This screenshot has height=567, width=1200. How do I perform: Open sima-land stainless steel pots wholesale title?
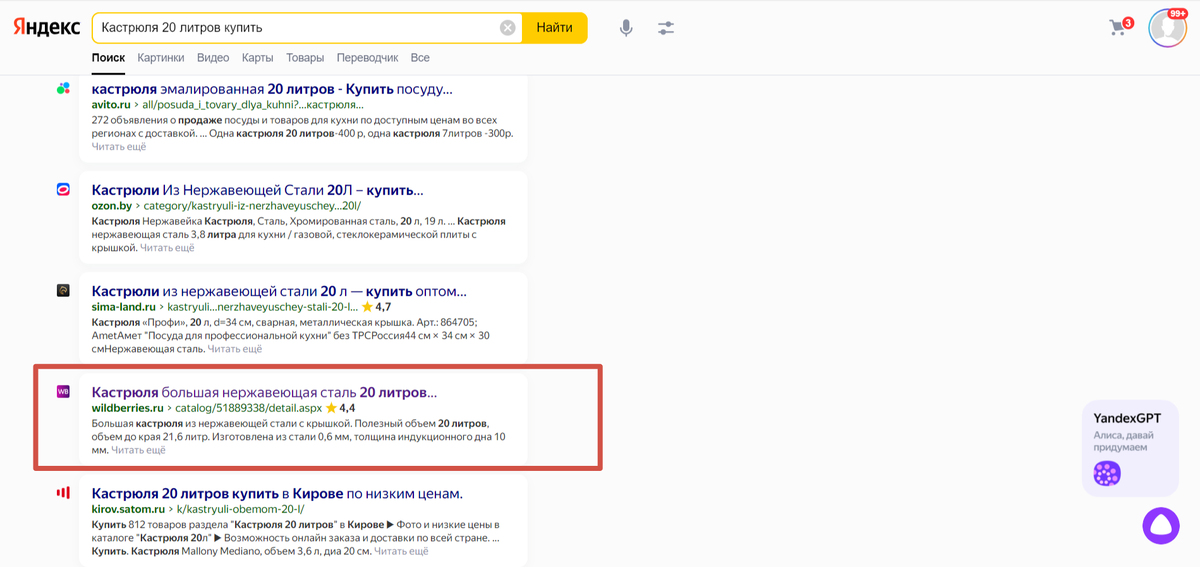click(x=279, y=291)
